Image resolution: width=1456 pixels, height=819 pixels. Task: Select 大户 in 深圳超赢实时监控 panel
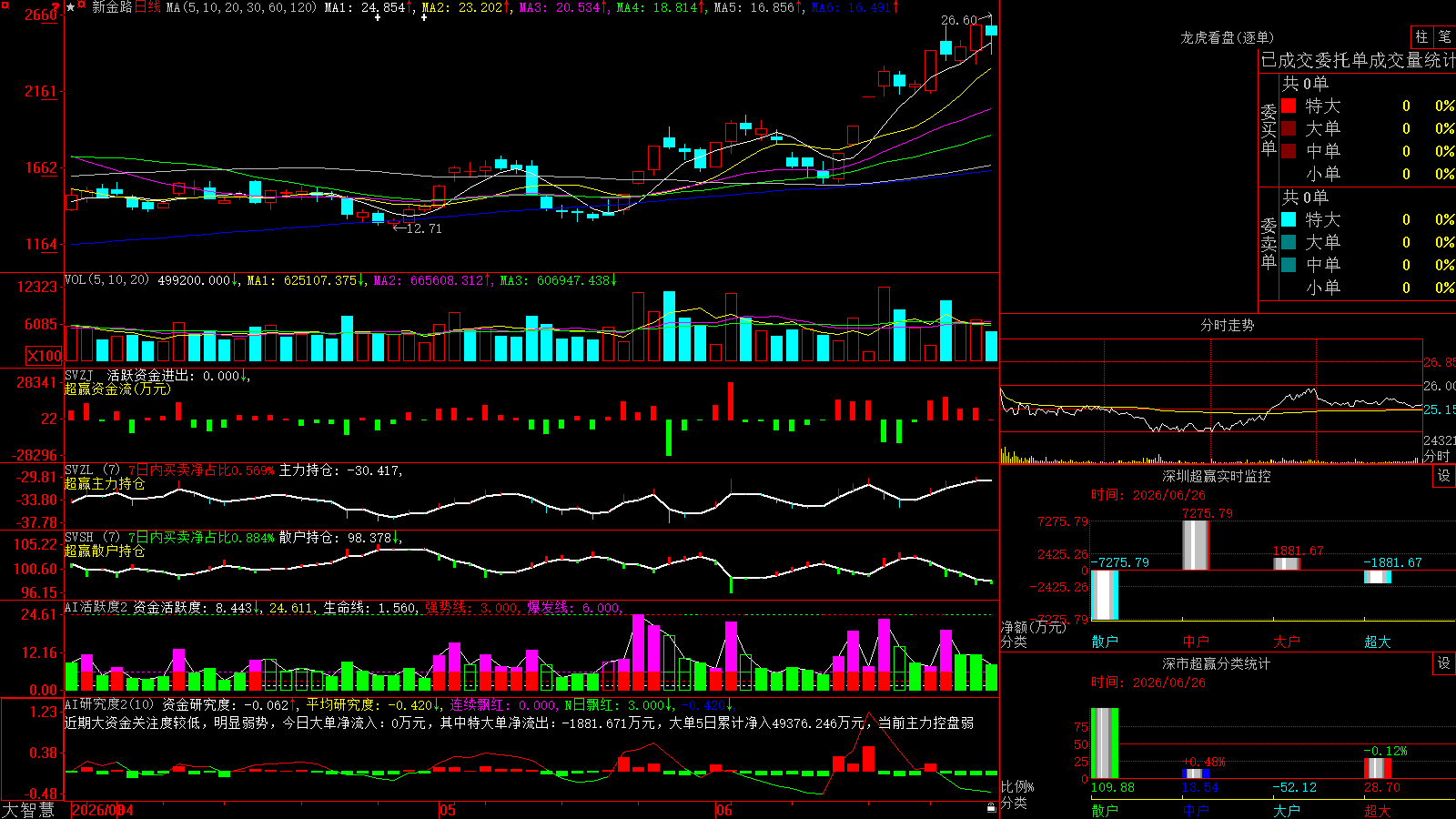[x=1287, y=642]
